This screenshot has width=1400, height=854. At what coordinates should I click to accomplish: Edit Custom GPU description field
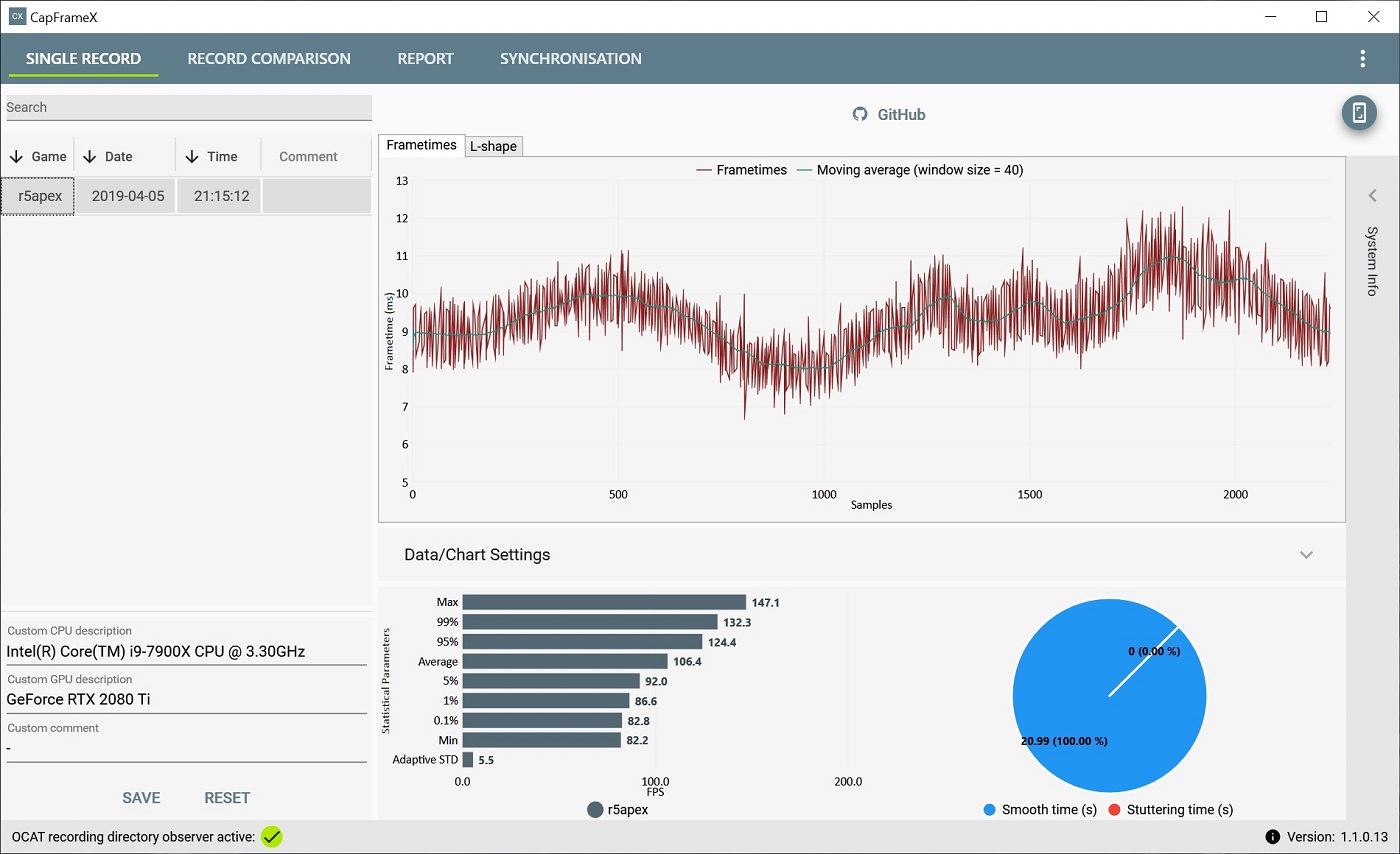(x=186, y=700)
